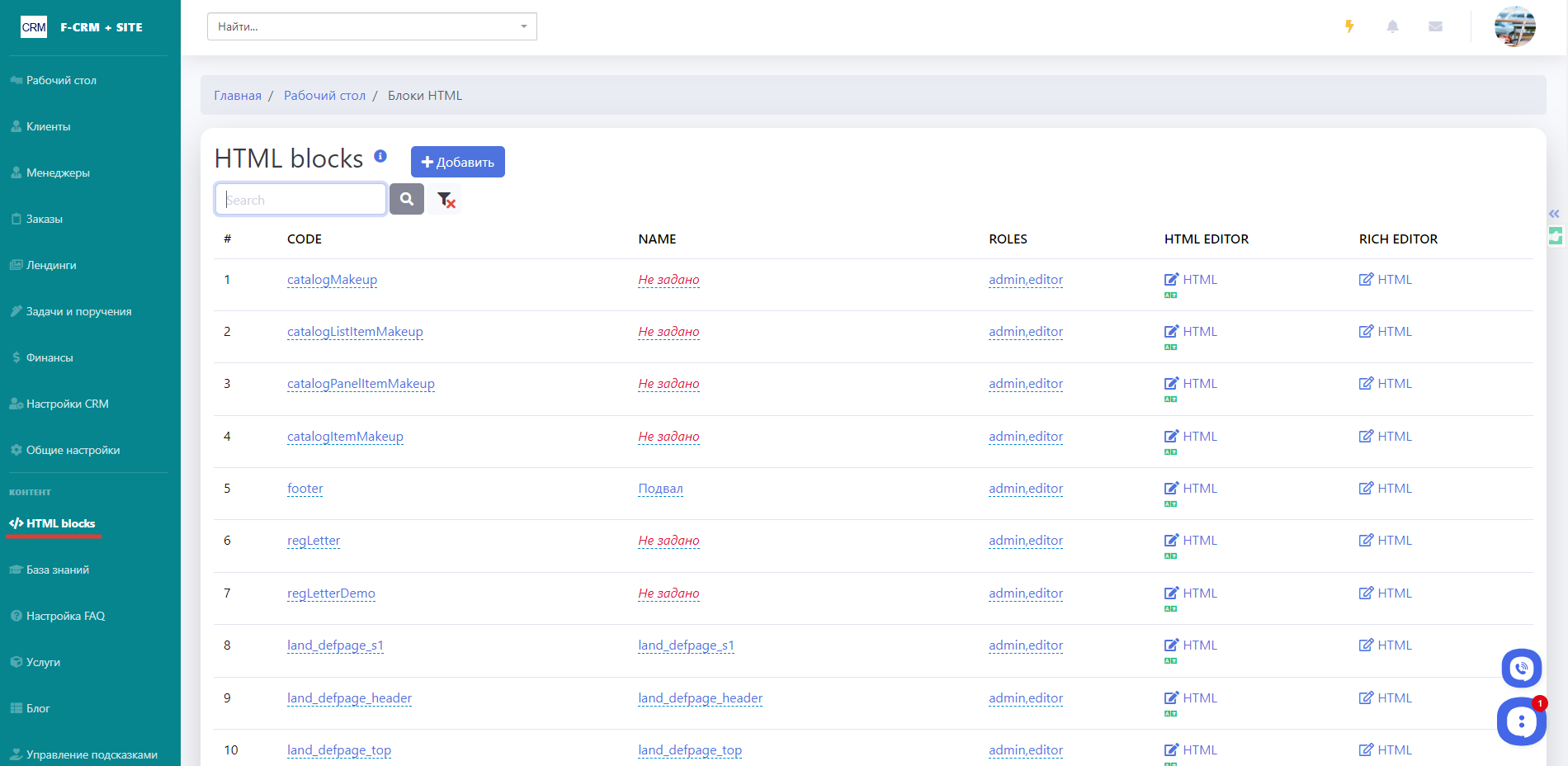Click the magnifier search button
The image size is (1568, 766).
click(x=407, y=199)
